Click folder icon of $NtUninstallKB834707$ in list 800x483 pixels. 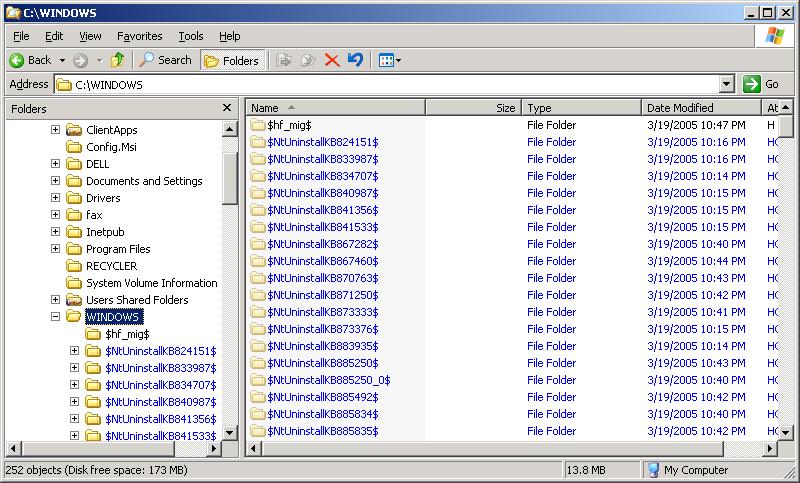258,176
